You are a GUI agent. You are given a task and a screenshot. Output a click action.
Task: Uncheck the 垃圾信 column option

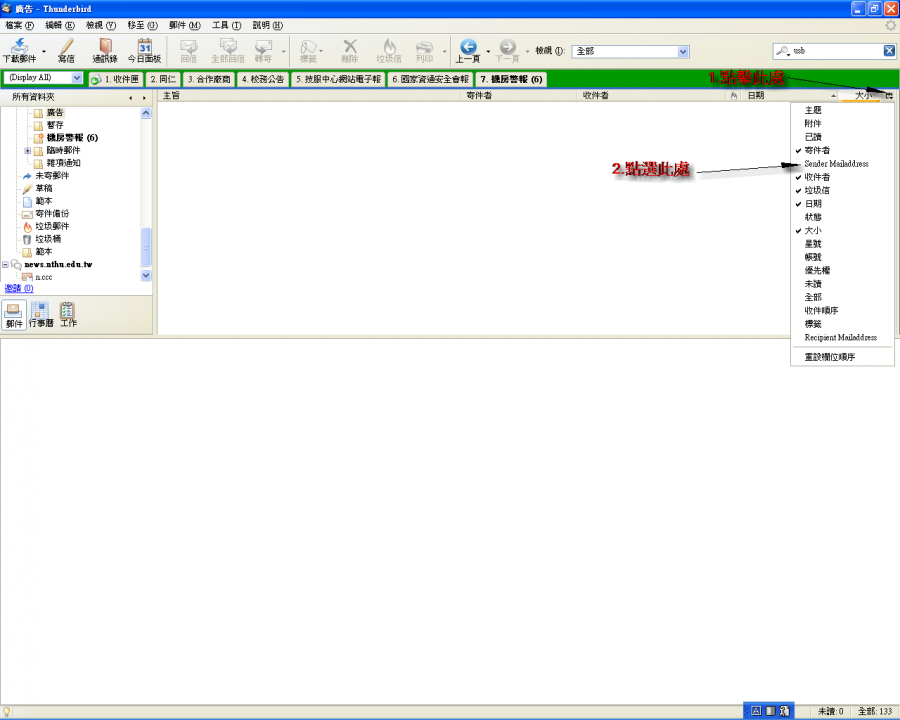[x=817, y=190]
